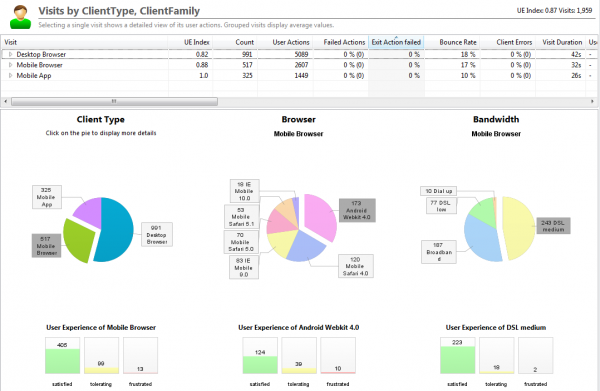Sort by Exit Action failed column
The width and height of the screenshot is (600, 391).
(396, 42)
